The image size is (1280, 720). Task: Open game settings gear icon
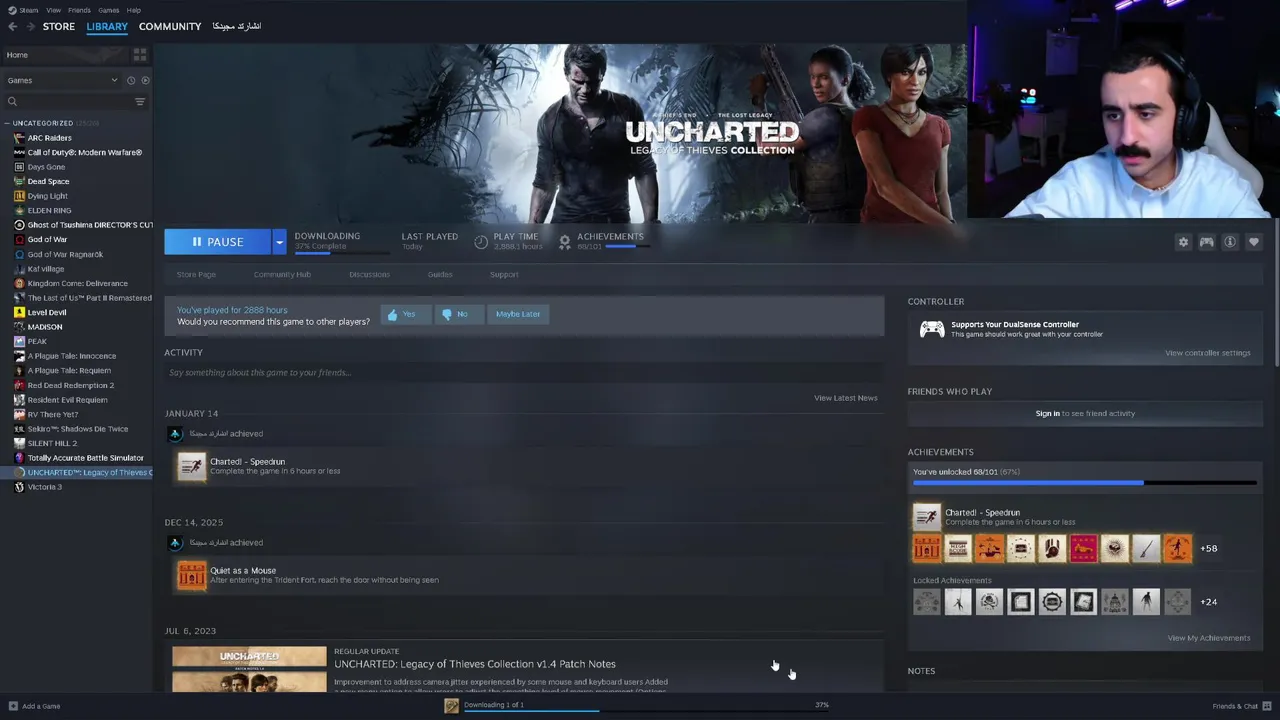tap(1183, 242)
